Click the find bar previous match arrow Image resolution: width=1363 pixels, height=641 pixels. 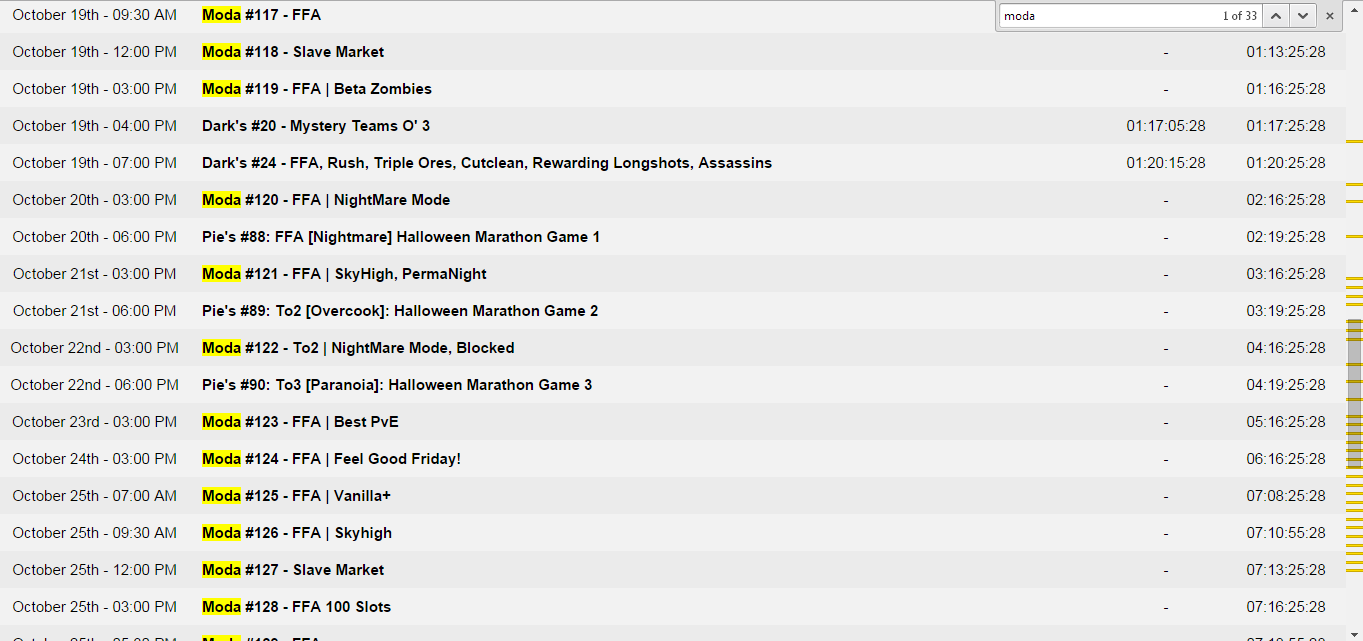[1275, 16]
